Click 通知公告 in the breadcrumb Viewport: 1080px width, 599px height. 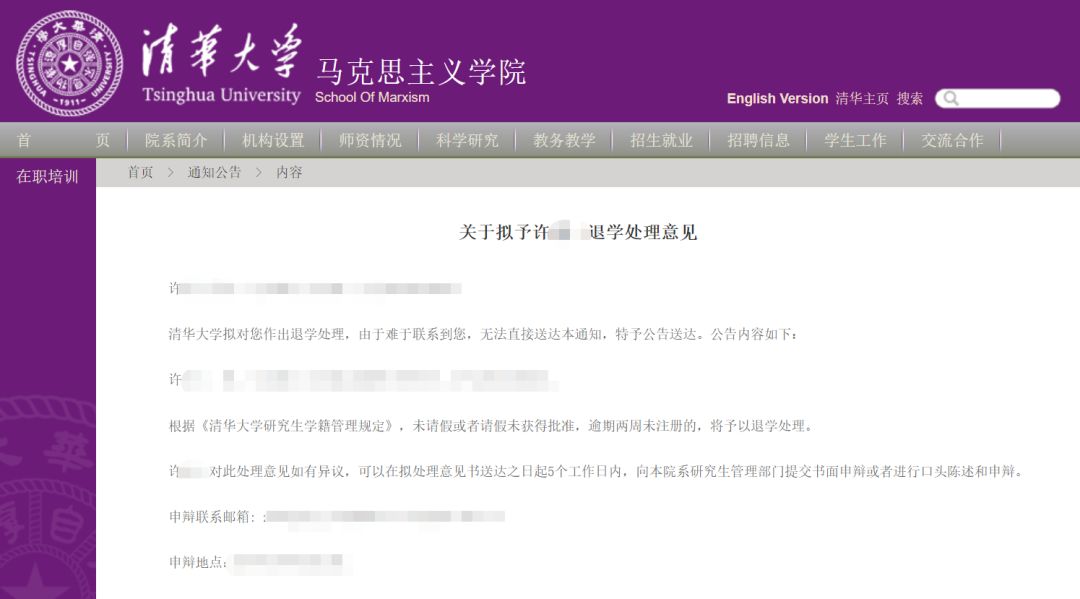214,172
